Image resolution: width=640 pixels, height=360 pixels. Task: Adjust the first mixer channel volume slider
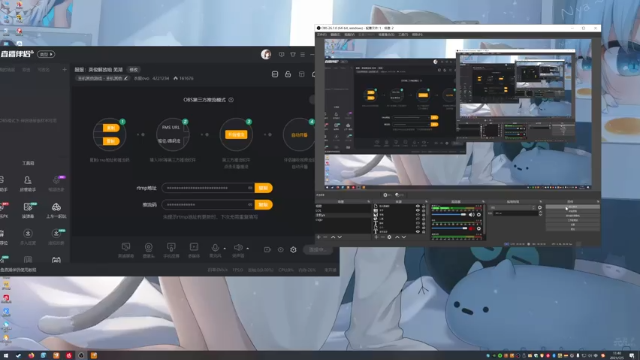[x=449, y=215]
